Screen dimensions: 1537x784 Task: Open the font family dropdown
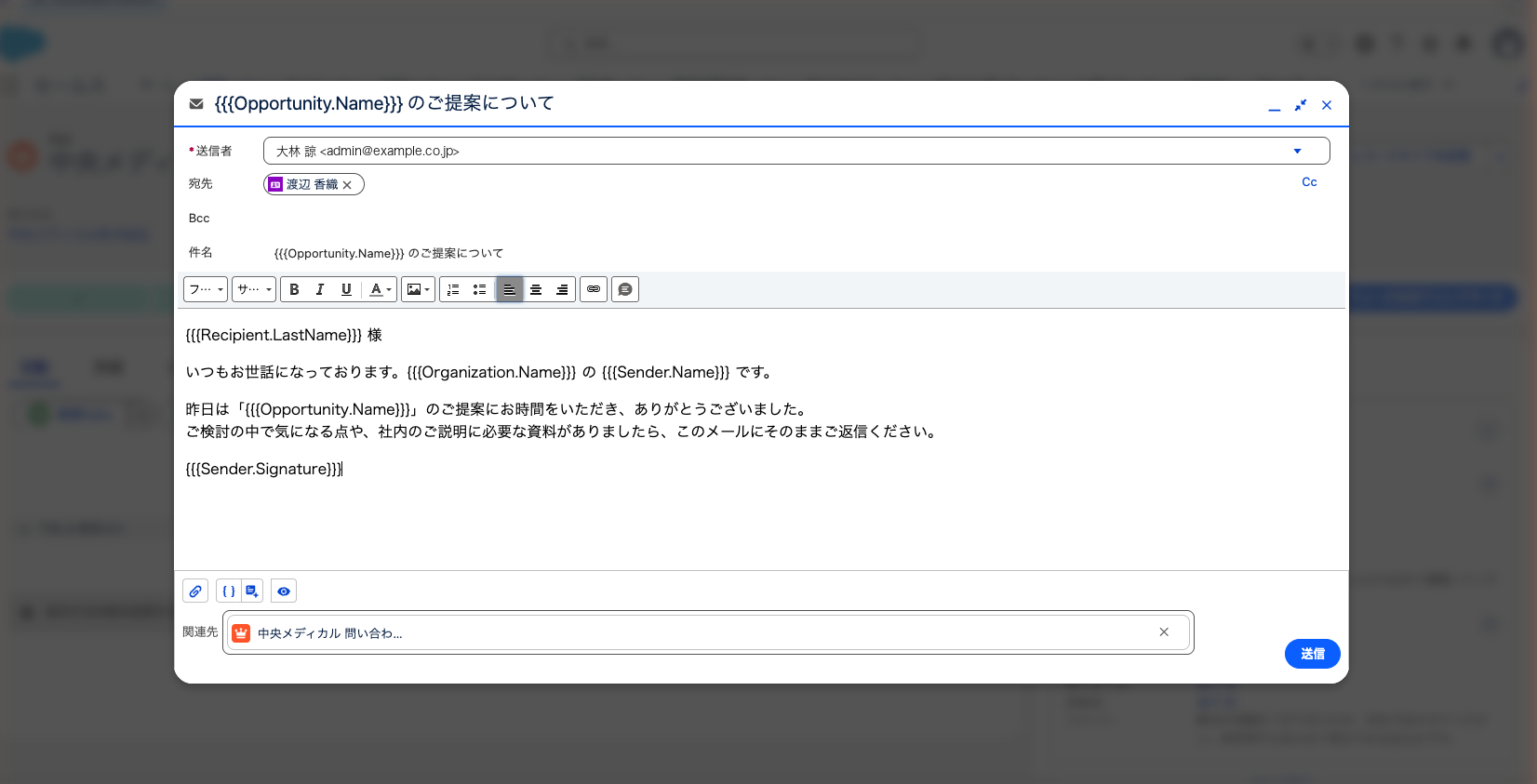206,289
